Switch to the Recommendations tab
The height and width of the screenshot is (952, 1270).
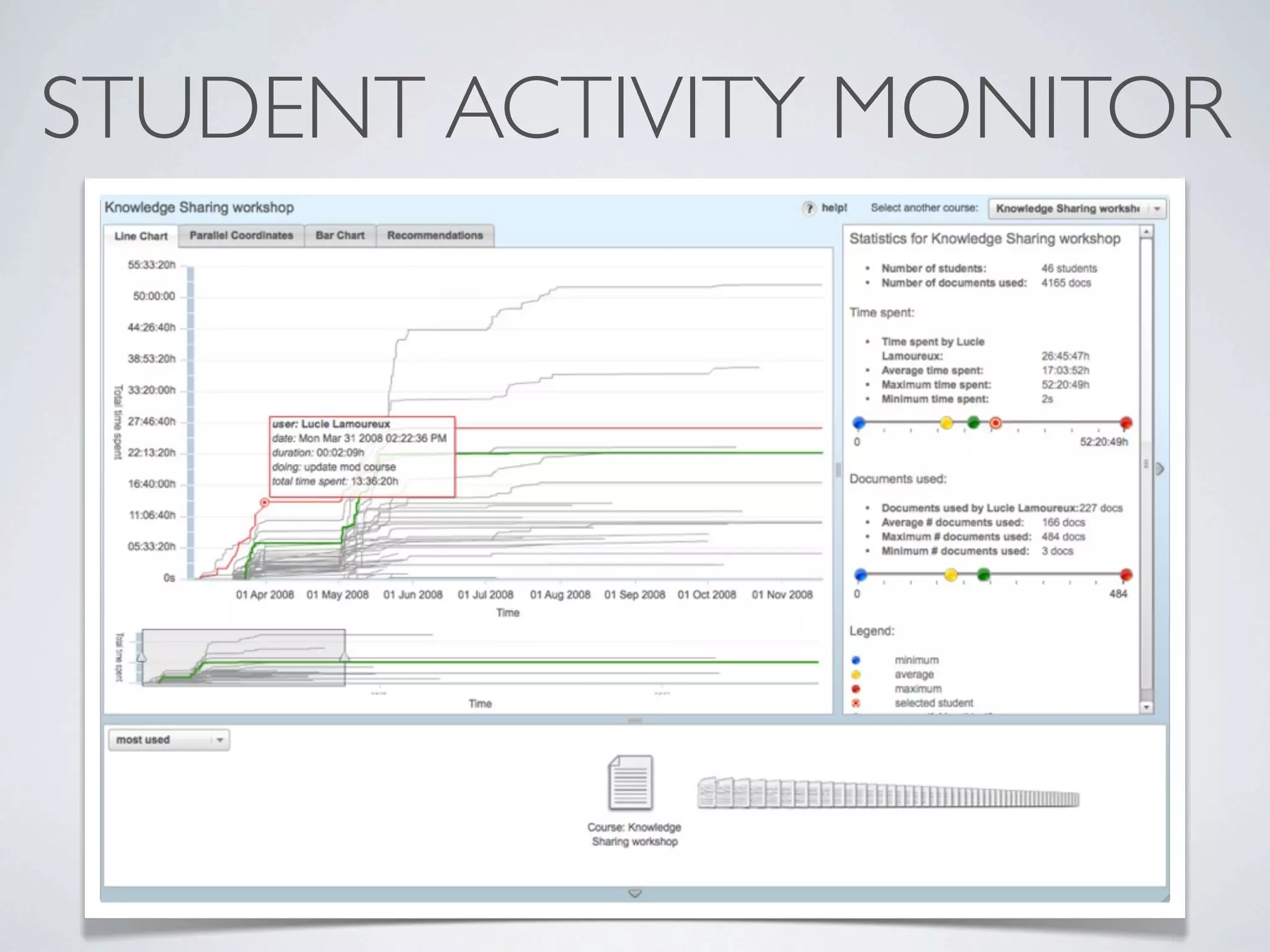point(435,236)
